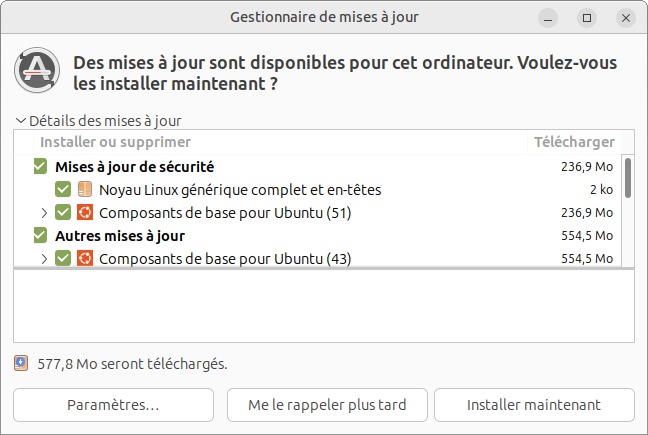Maximize the update manager window

click(x=587, y=17)
